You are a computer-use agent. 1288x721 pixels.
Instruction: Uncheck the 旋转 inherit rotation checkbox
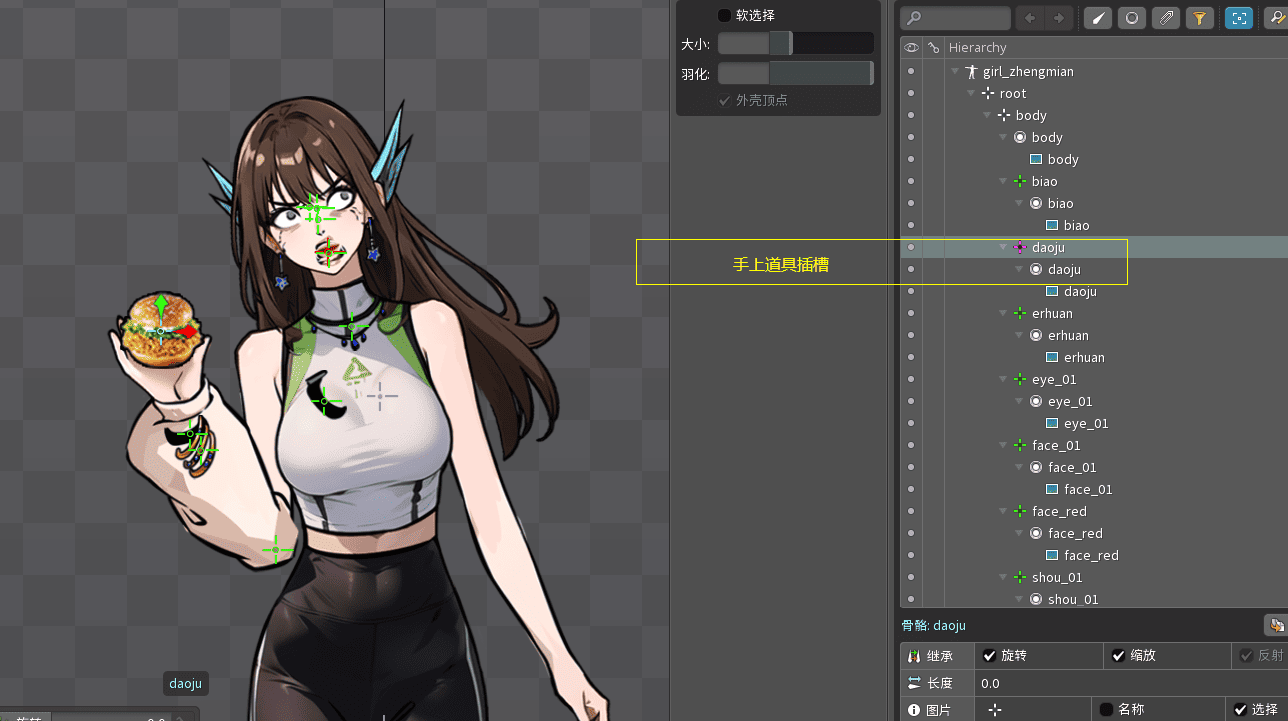[990, 656]
